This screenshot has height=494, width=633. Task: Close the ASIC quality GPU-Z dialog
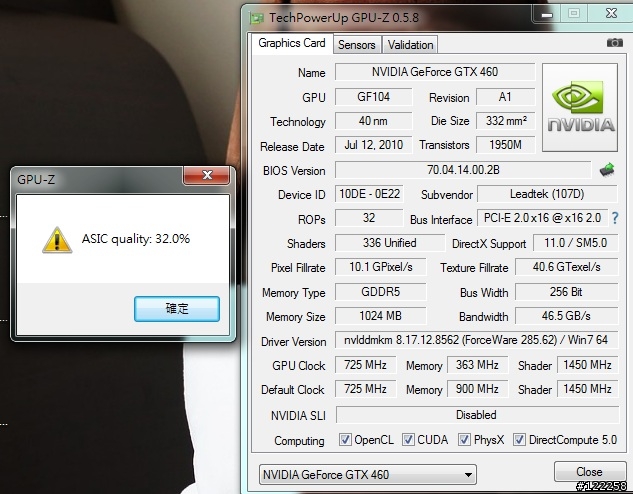click(207, 175)
